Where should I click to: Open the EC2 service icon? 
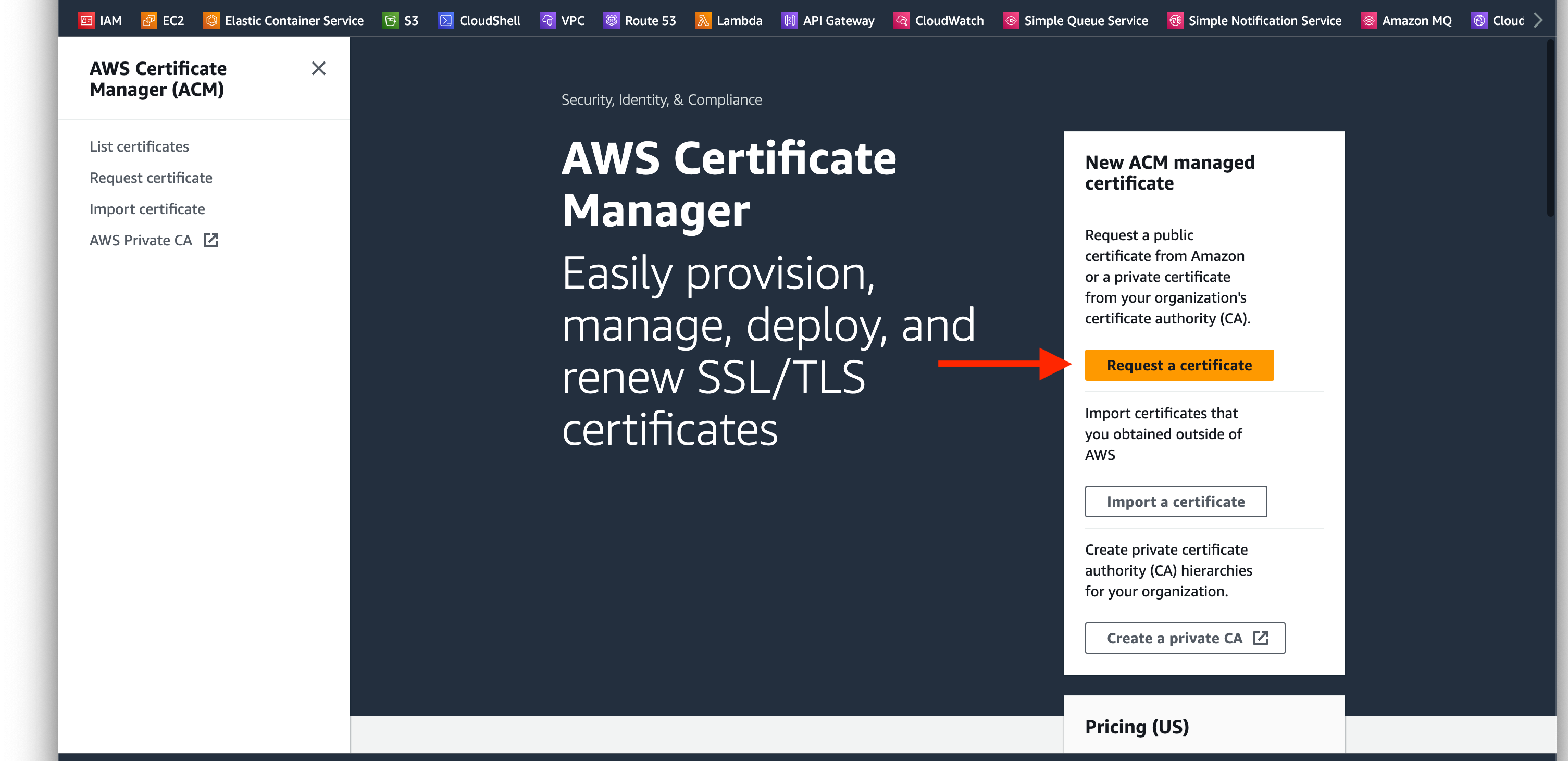(148, 21)
